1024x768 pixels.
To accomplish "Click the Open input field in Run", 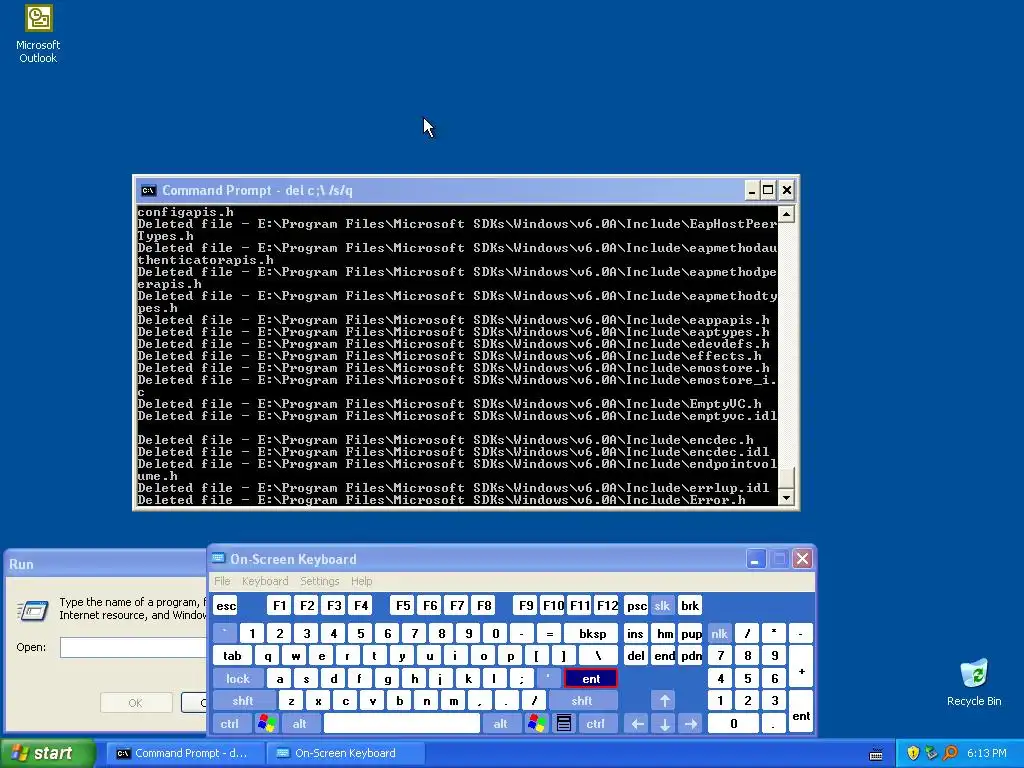I will [x=133, y=647].
